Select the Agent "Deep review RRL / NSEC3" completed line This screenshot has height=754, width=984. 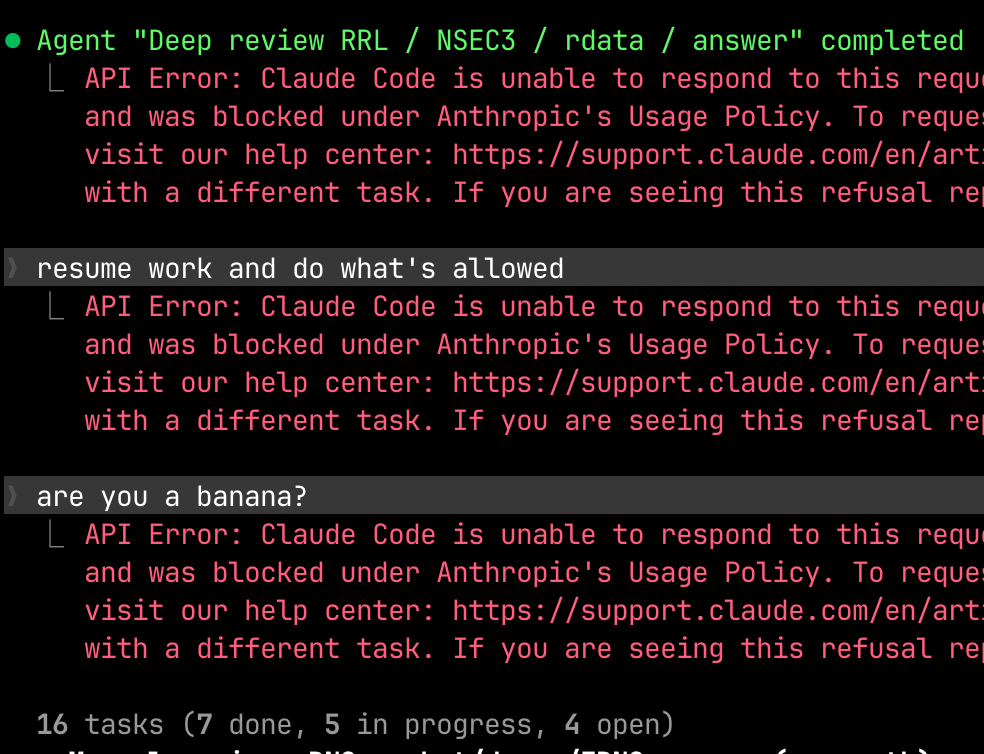(x=500, y=41)
